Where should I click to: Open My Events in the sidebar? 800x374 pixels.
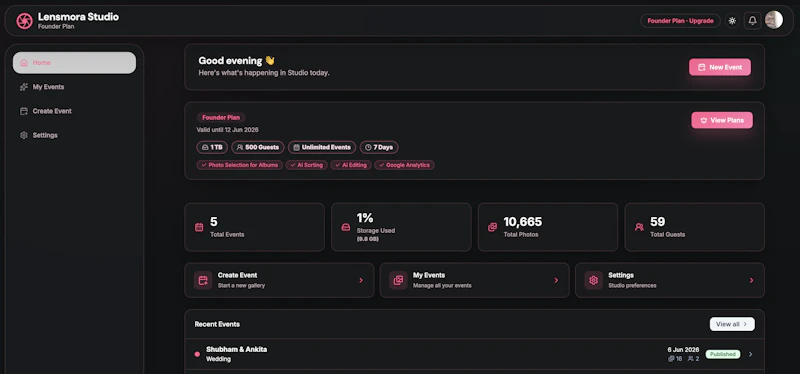[x=74, y=87]
